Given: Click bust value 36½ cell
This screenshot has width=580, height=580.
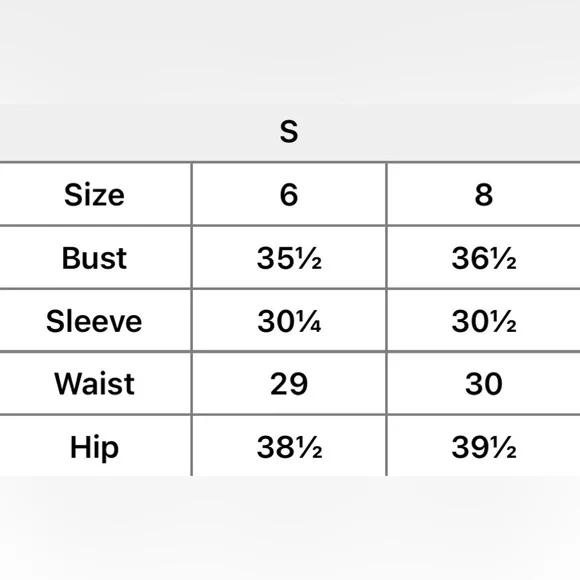Looking at the screenshot, I should 484,257.
